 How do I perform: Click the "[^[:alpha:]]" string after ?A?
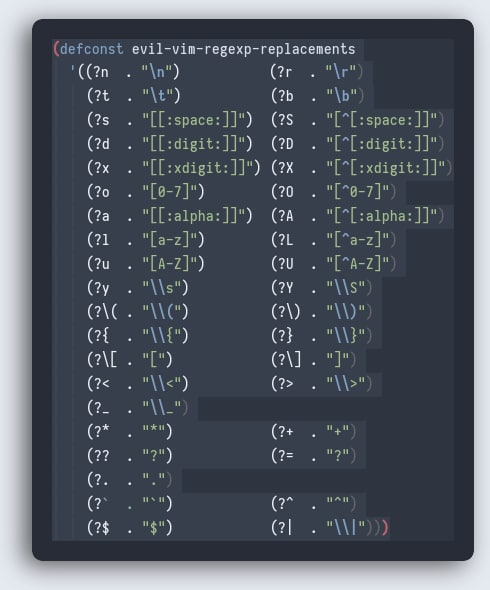(381, 216)
